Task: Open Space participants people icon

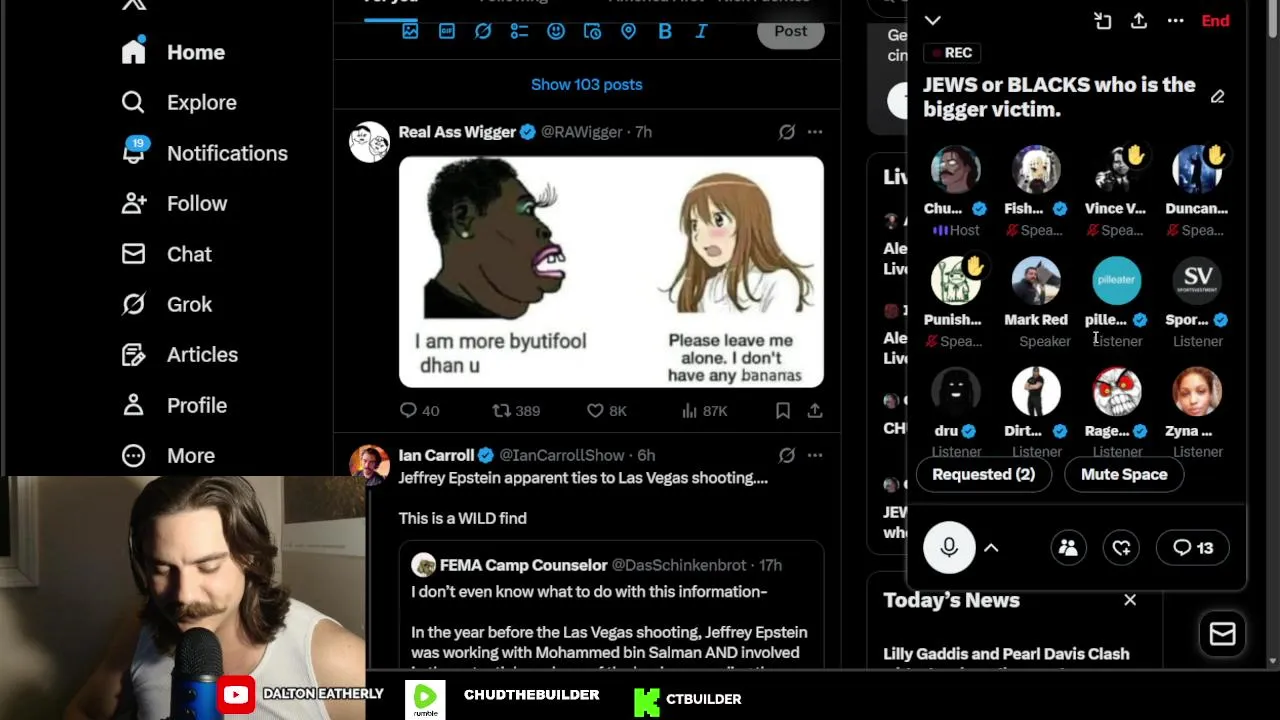Action: click(x=1068, y=548)
